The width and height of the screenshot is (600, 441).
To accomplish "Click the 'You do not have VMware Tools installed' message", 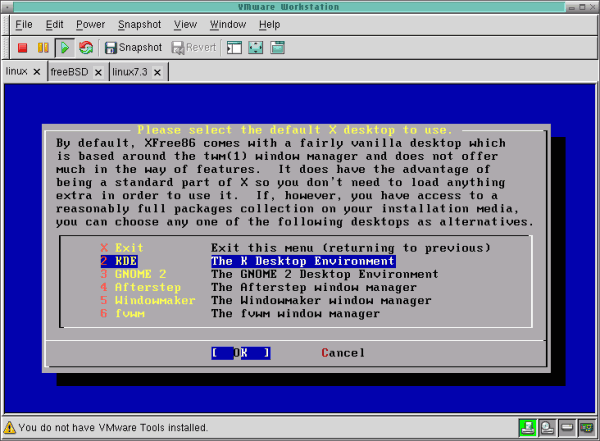I will [x=113, y=428].
